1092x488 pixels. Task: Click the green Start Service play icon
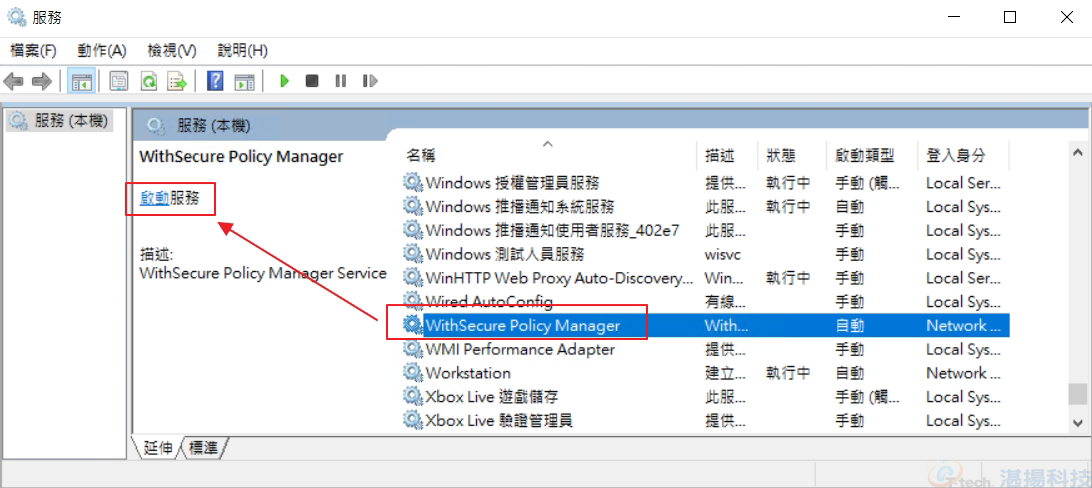coord(283,81)
